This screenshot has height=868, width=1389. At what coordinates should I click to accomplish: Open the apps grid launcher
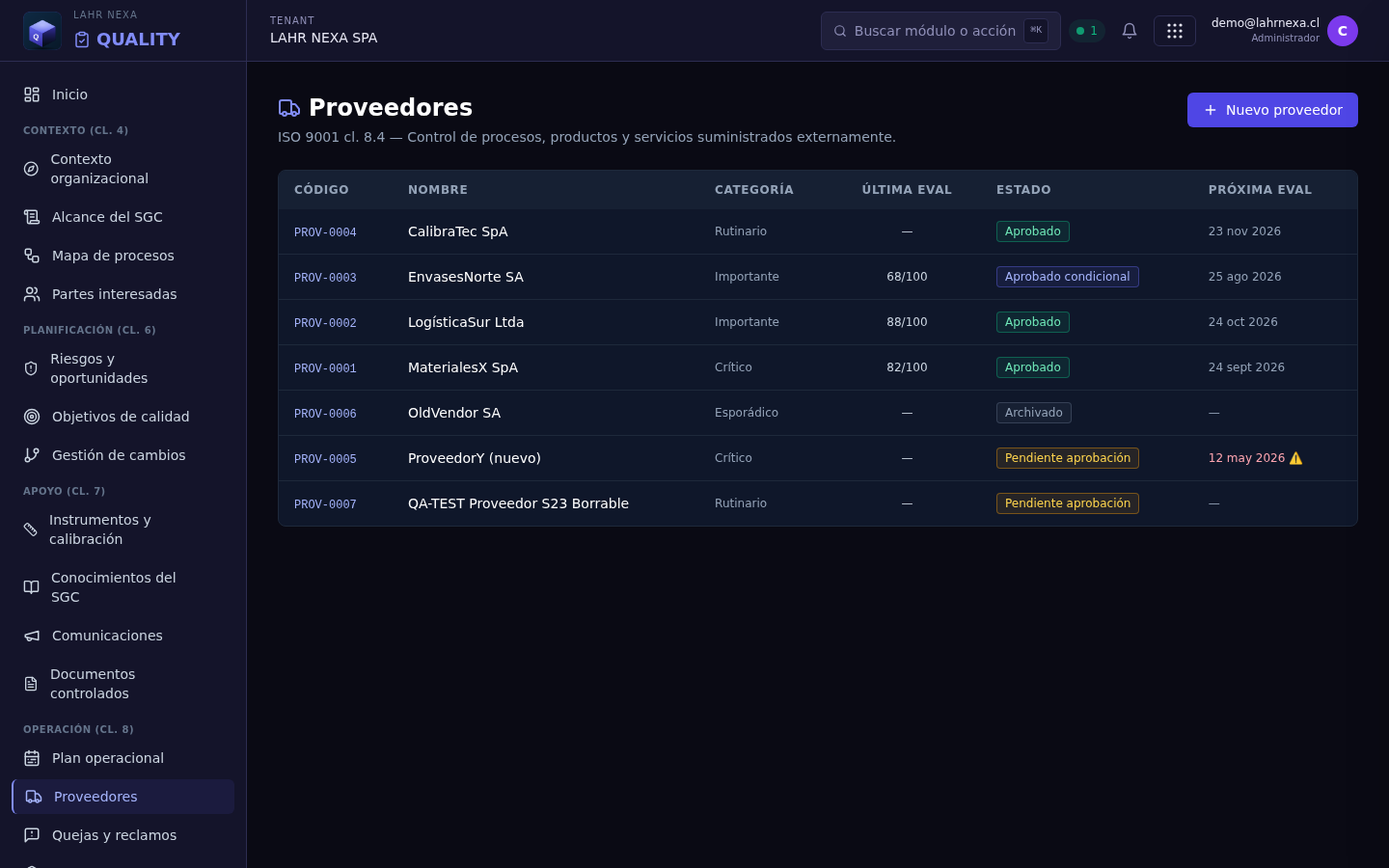coord(1175,31)
